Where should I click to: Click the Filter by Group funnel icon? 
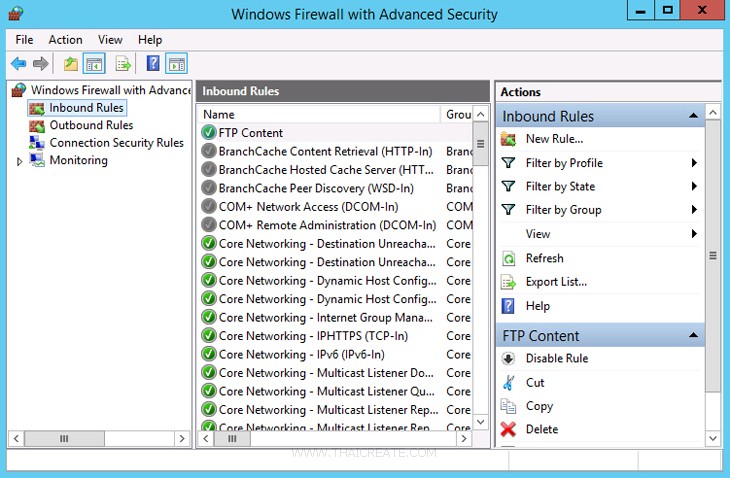[508, 210]
